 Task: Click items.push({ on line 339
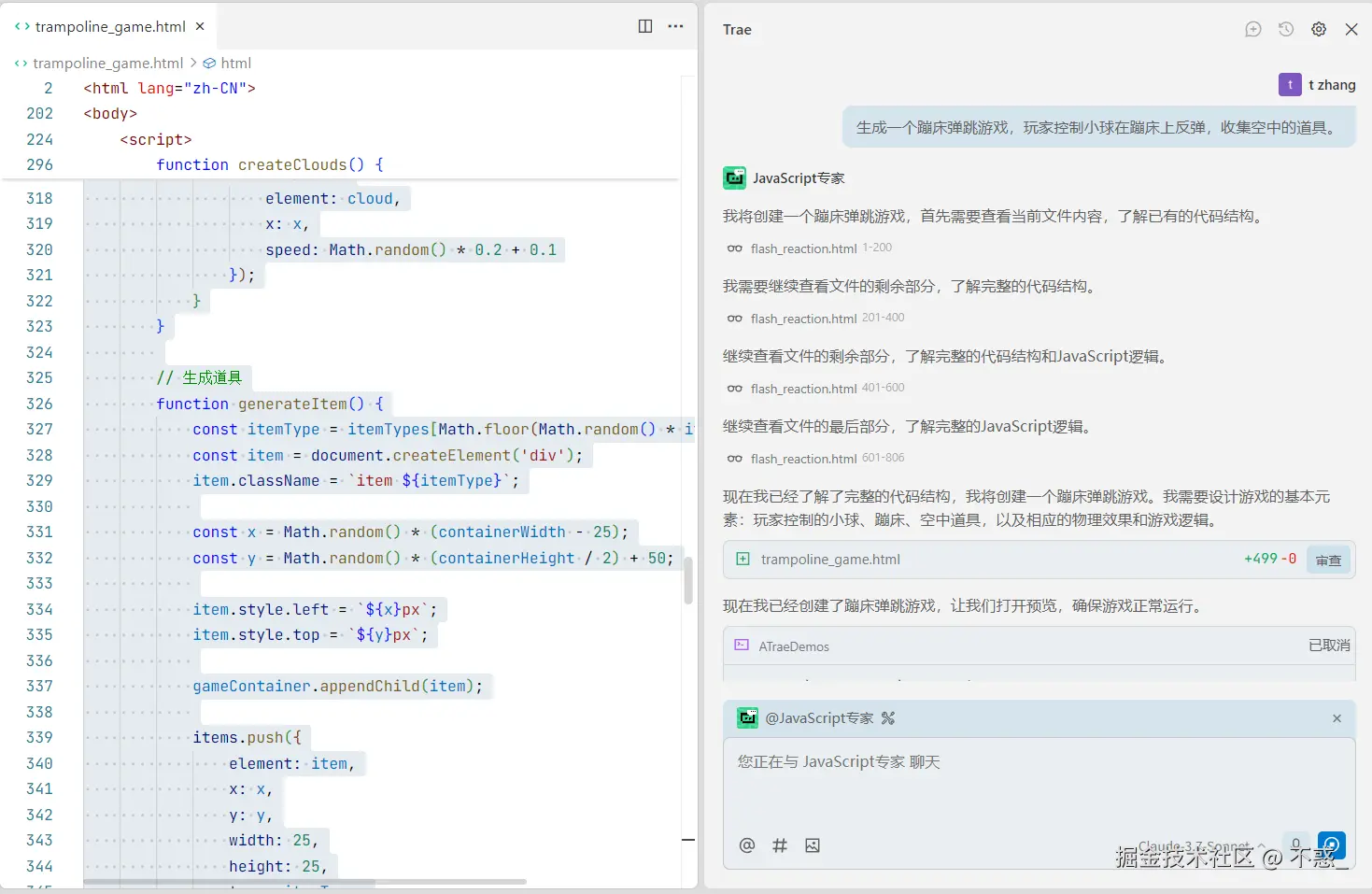tap(247, 737)
